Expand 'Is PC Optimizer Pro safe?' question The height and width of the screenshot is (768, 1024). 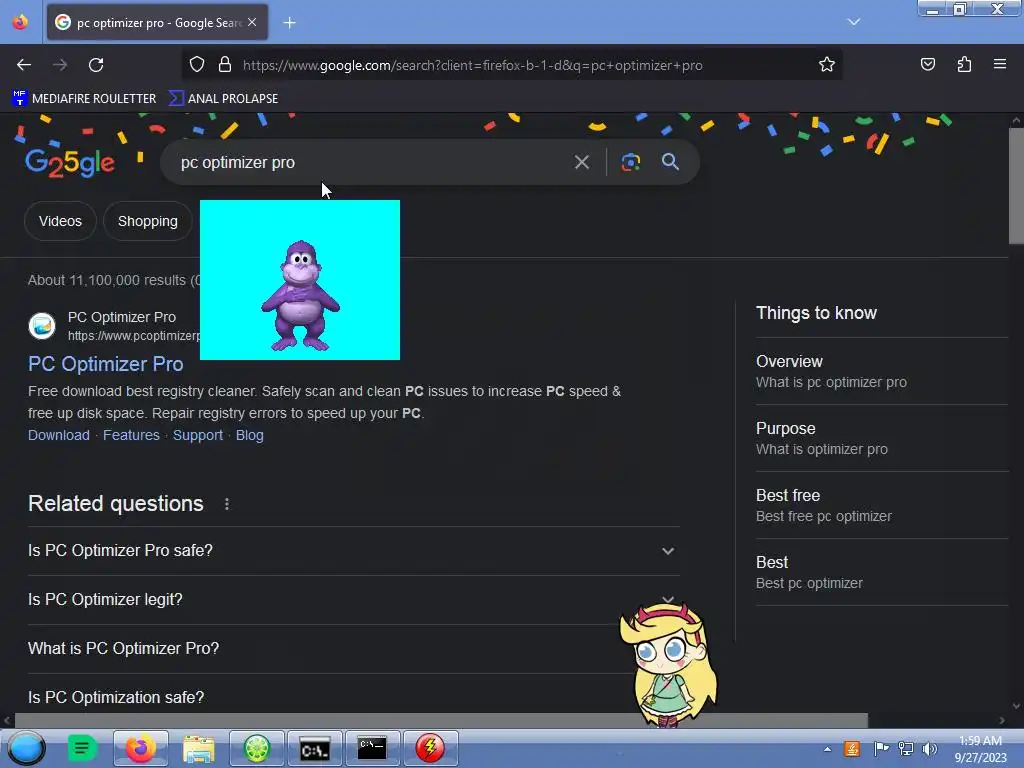[x=353, y=551]
